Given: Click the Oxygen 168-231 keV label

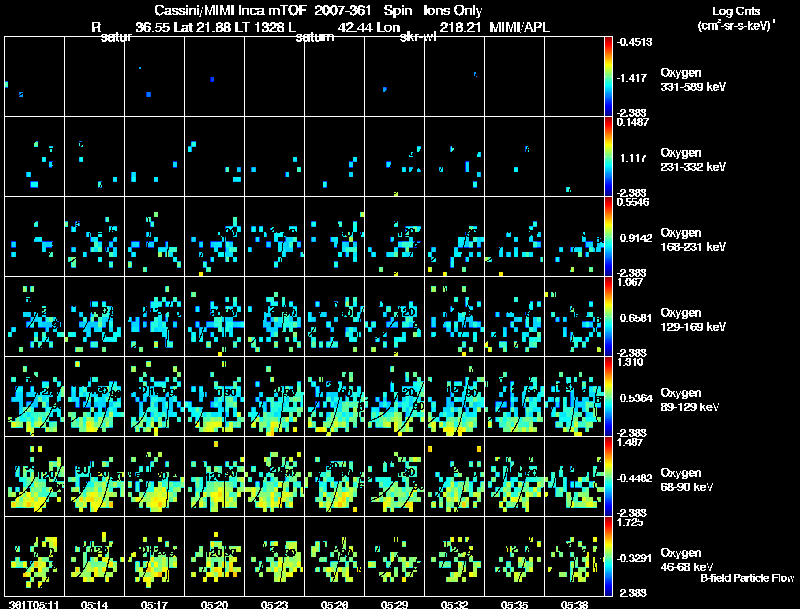Looking at the screenshot, I should point(693,240).
